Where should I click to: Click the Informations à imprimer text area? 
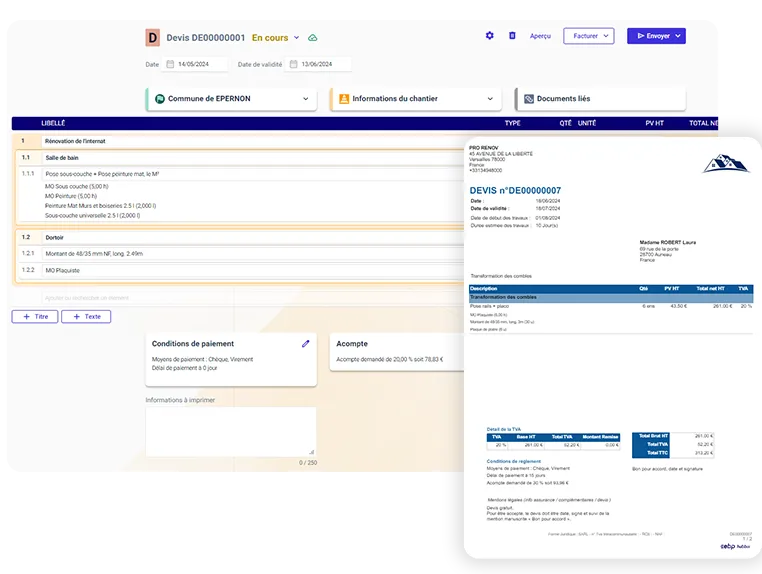(x=230, y=431)
